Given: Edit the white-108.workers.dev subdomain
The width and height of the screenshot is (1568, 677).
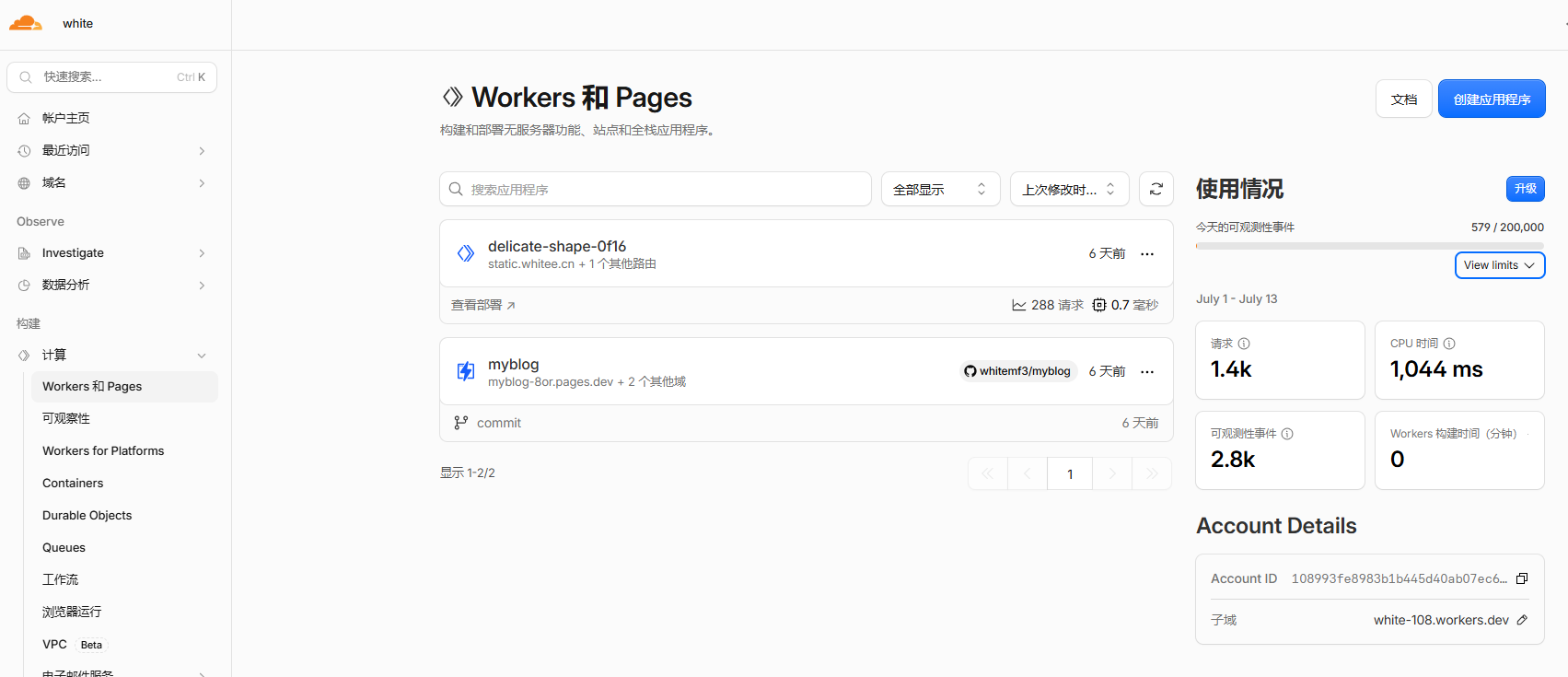Looking at the screenshot, I should point(1522,620).
